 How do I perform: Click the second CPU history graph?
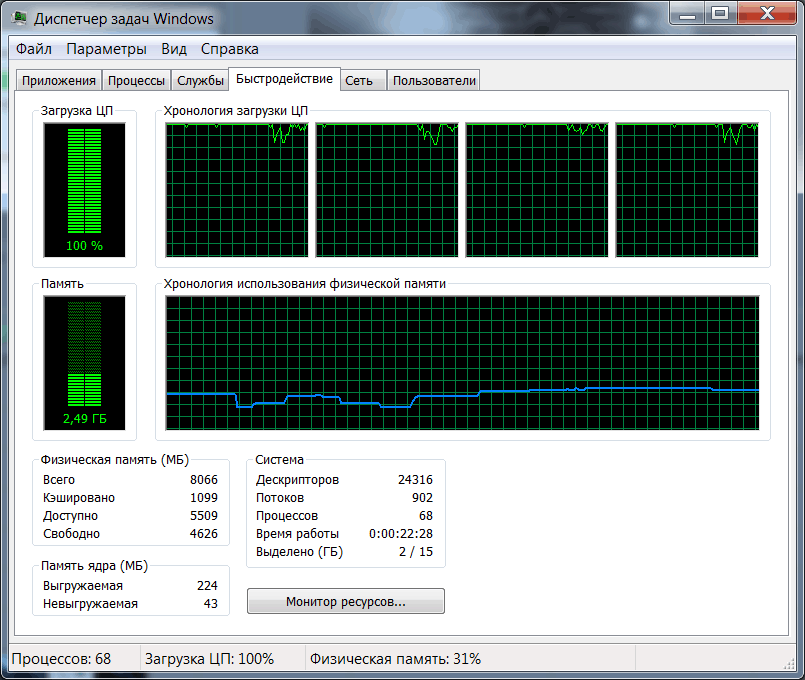(x=387, y=190)
